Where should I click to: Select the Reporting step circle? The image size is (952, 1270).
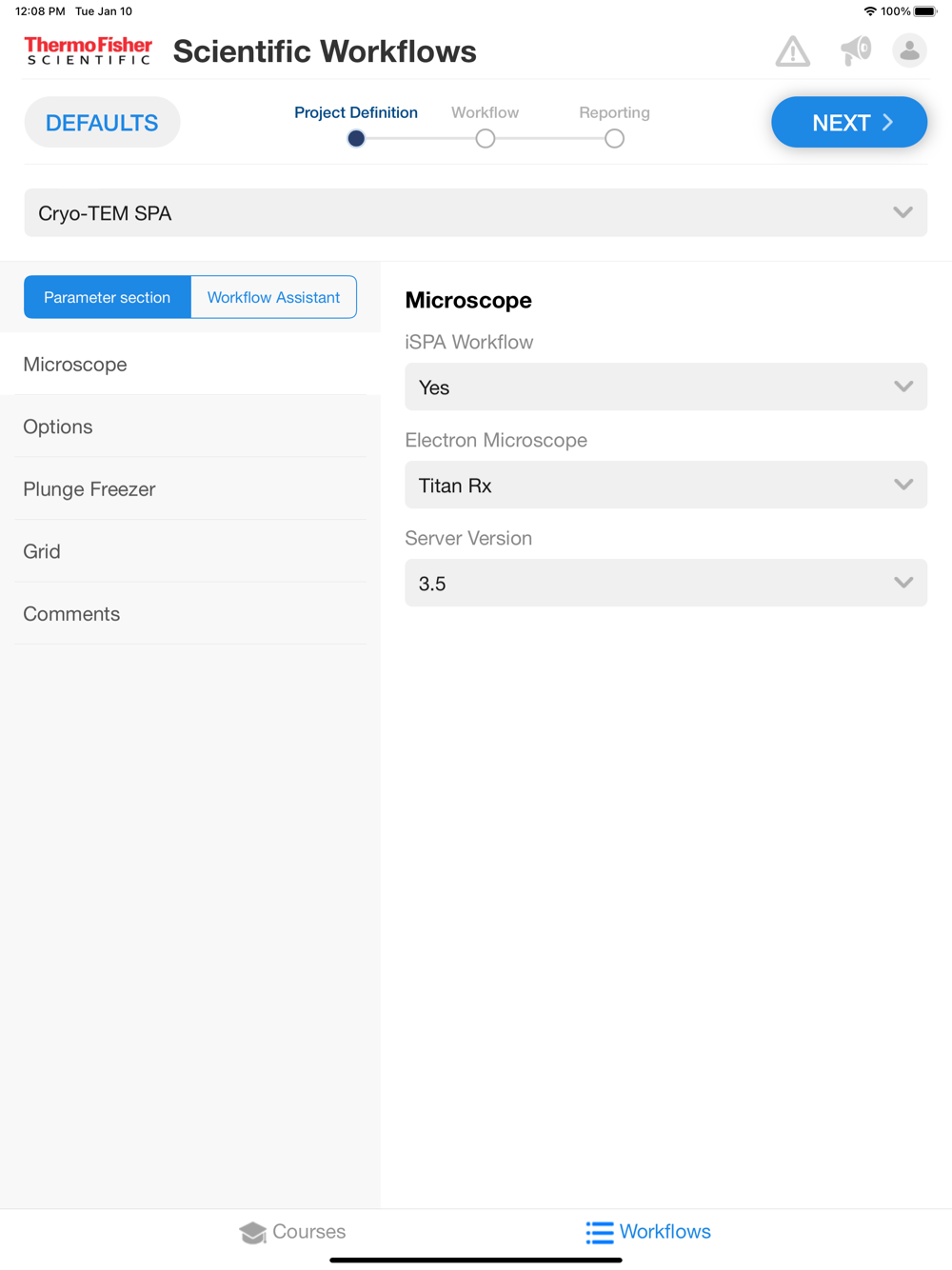coord(615,139)
